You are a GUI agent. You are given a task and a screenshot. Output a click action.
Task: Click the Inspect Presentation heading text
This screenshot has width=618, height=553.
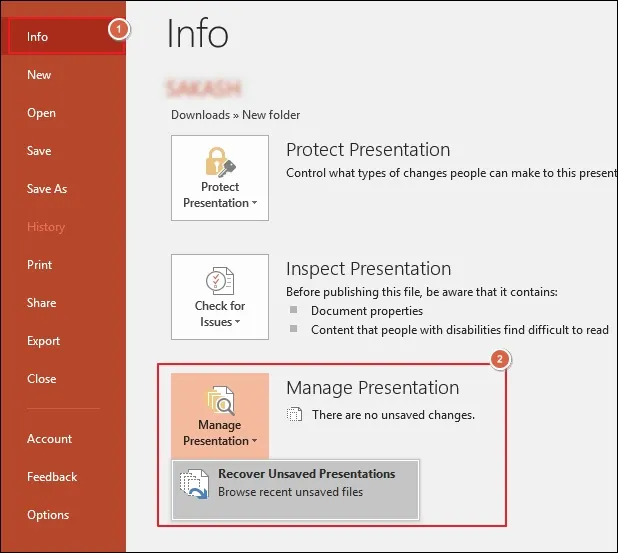(x=369, y=269)
